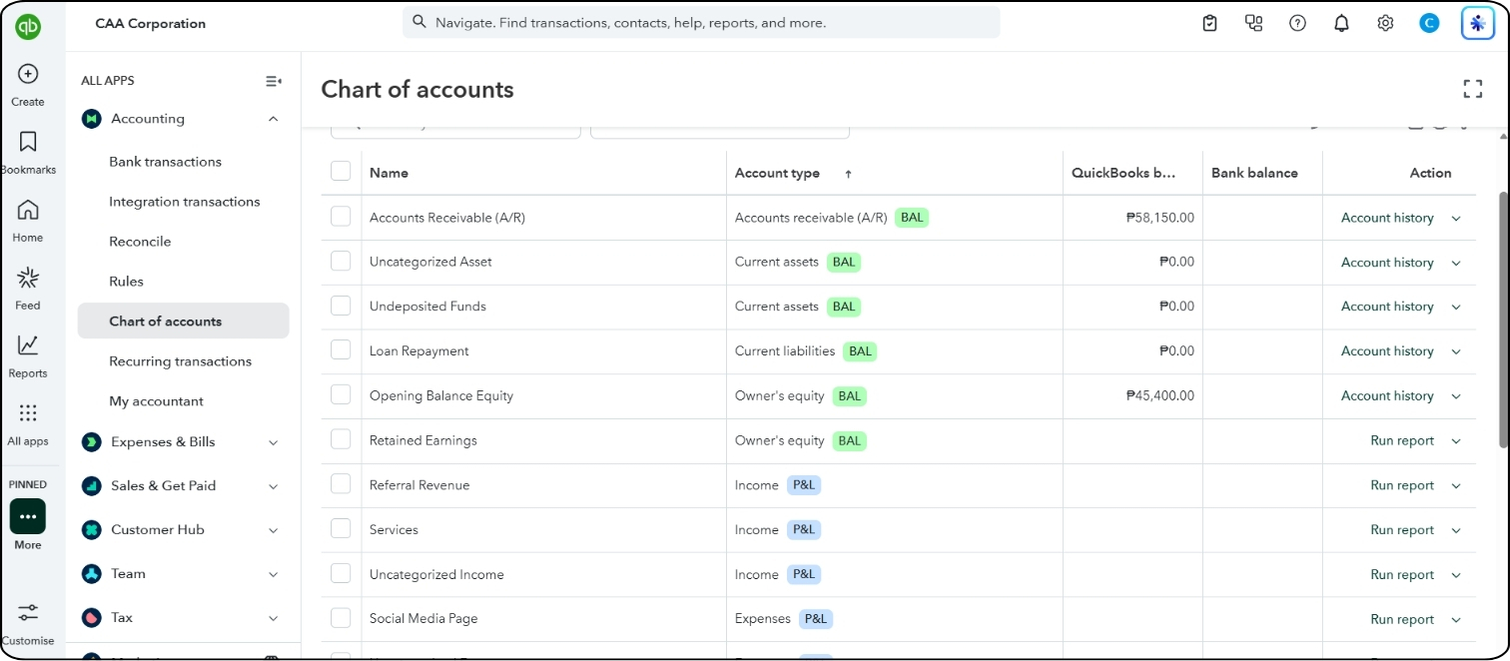Click the QuickBooks logo icon
The width and height of the screenshot is (1510, 661).
coord(28,27)
